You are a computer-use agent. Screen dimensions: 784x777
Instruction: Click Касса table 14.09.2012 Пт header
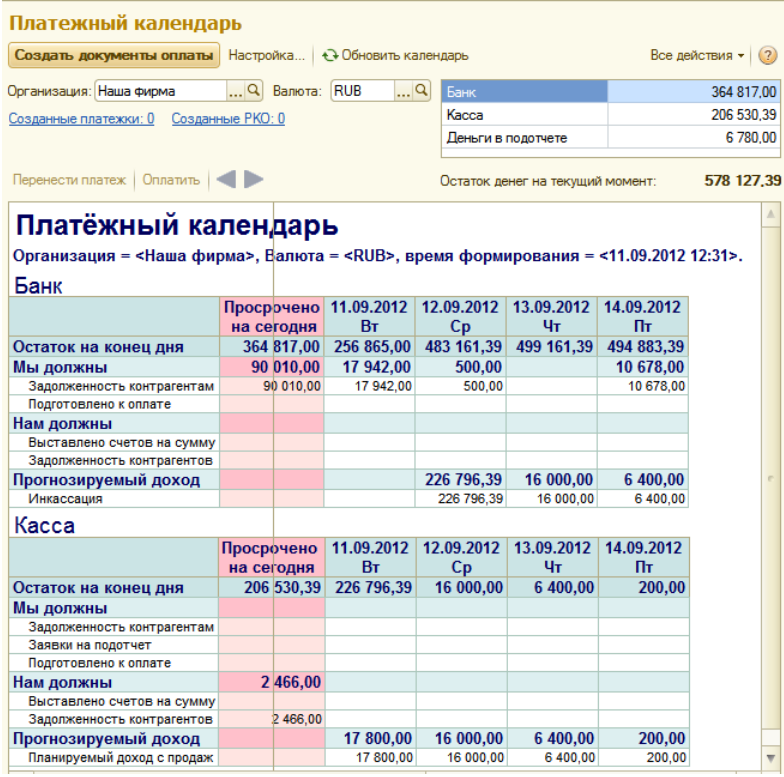click(x=644, y=558)
